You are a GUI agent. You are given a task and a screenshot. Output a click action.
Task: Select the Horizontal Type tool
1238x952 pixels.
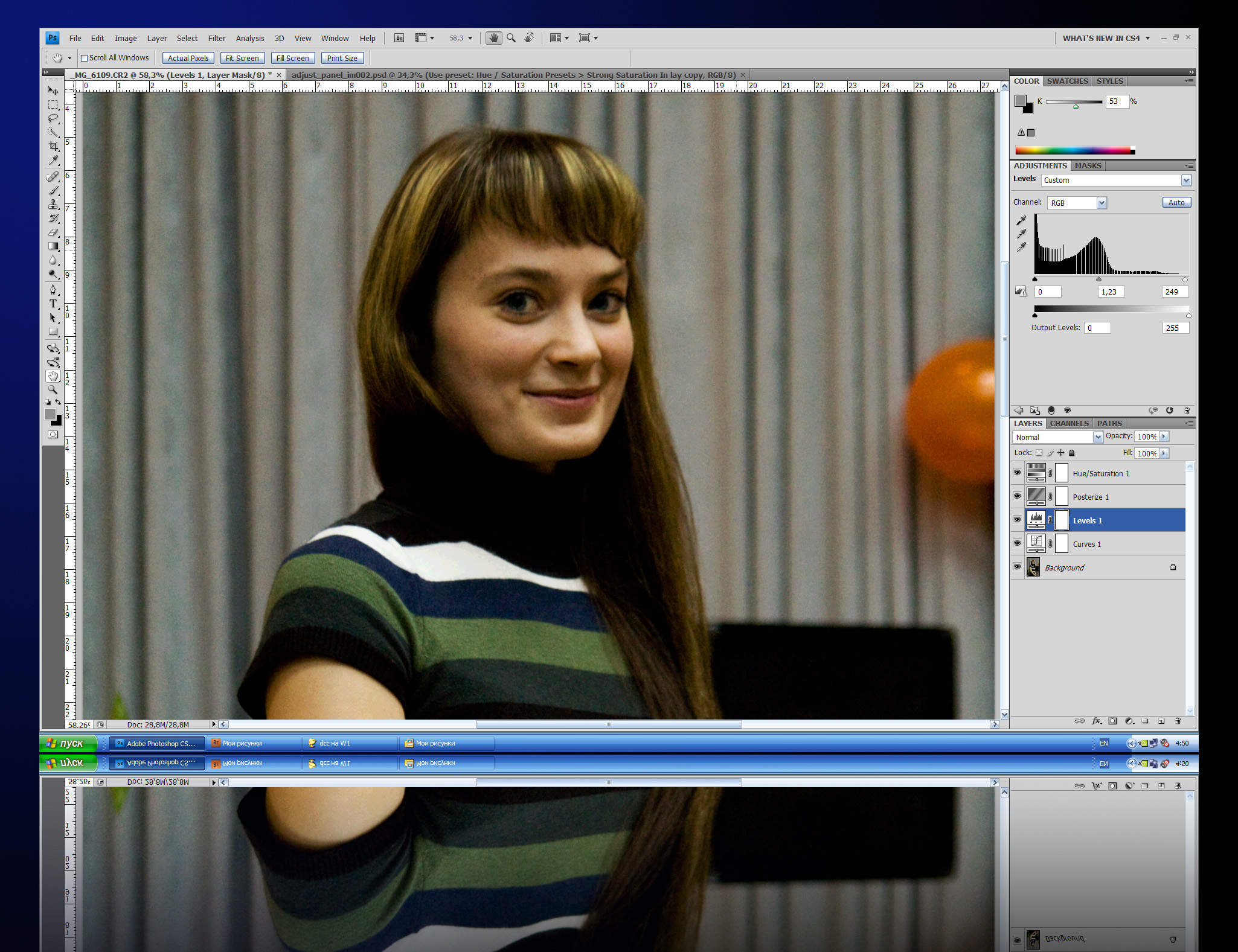53,304
